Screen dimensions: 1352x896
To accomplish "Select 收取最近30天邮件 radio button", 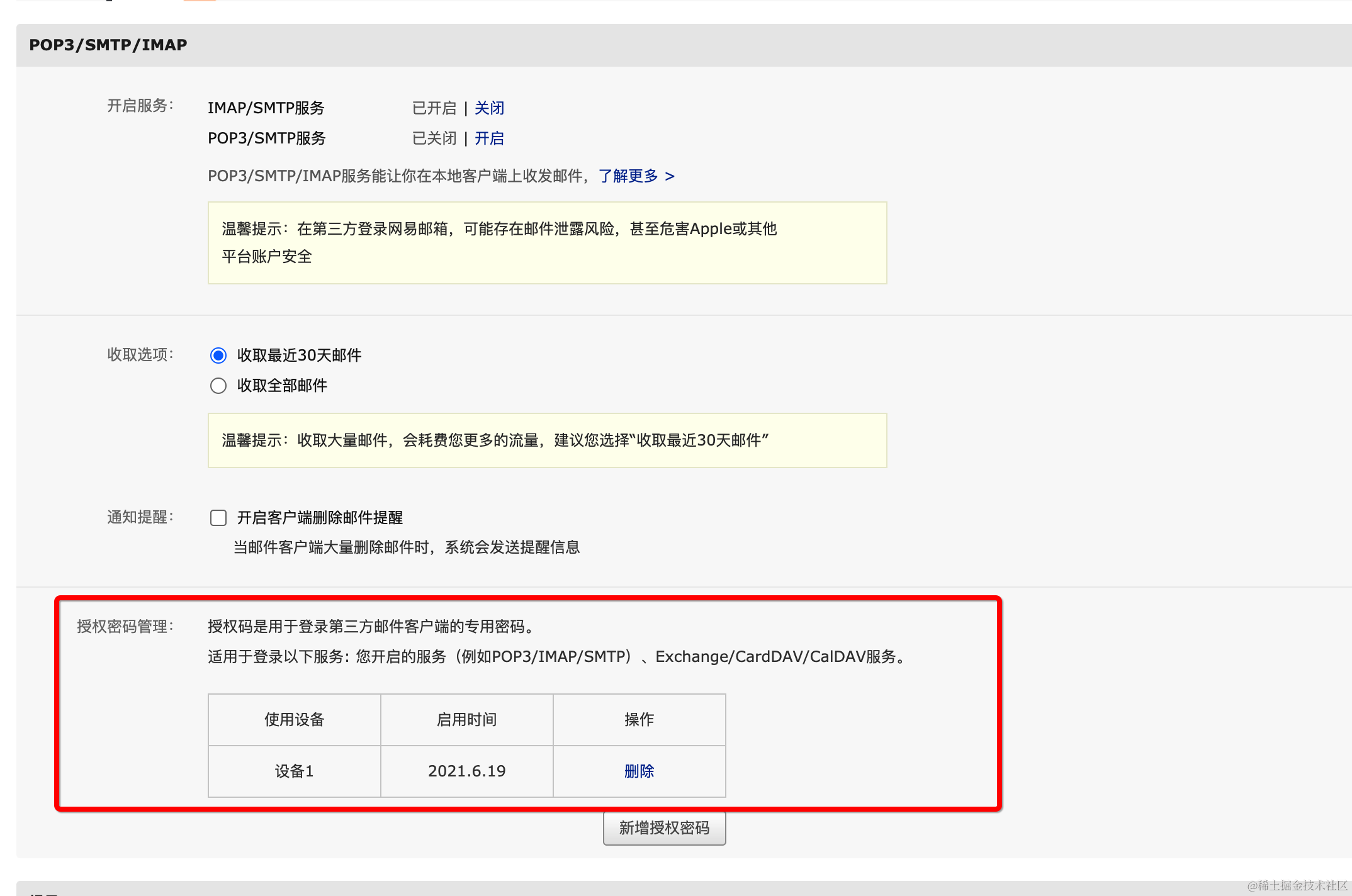I will click(x=218, y=356).
